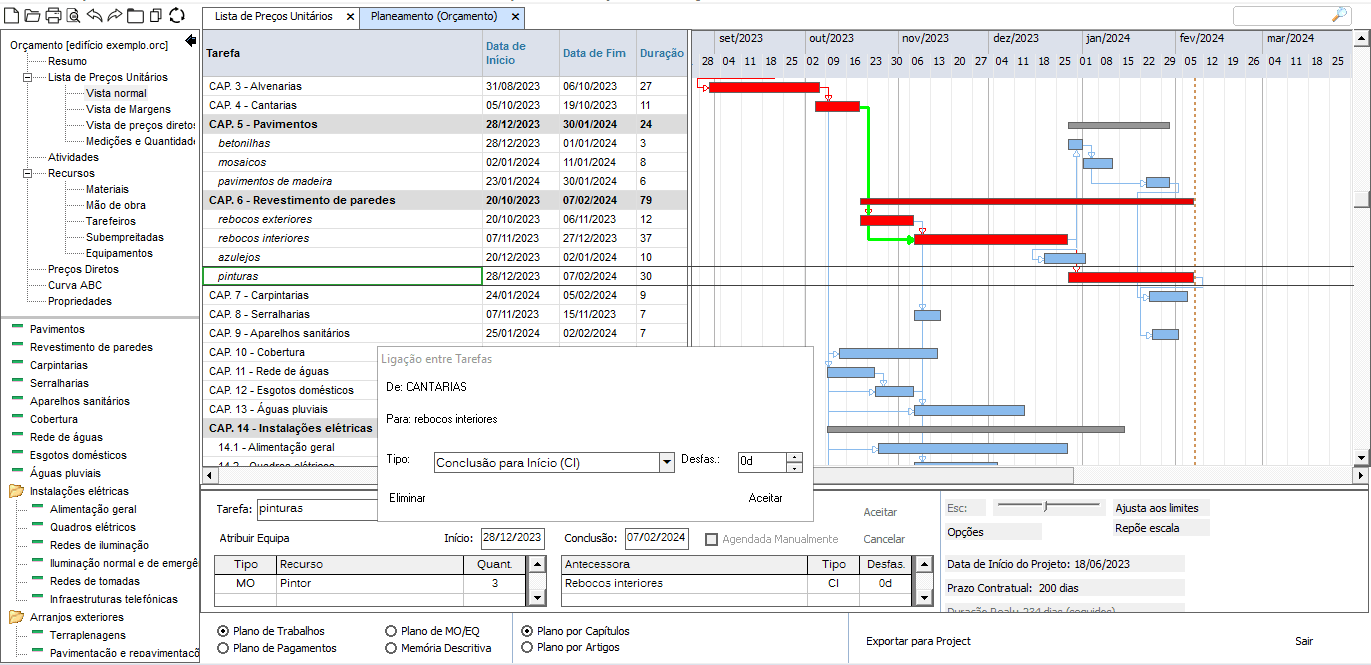Open Resumo in the budget tree
1371x665 pixels.
pyautogui.click(x=67, y=61)
